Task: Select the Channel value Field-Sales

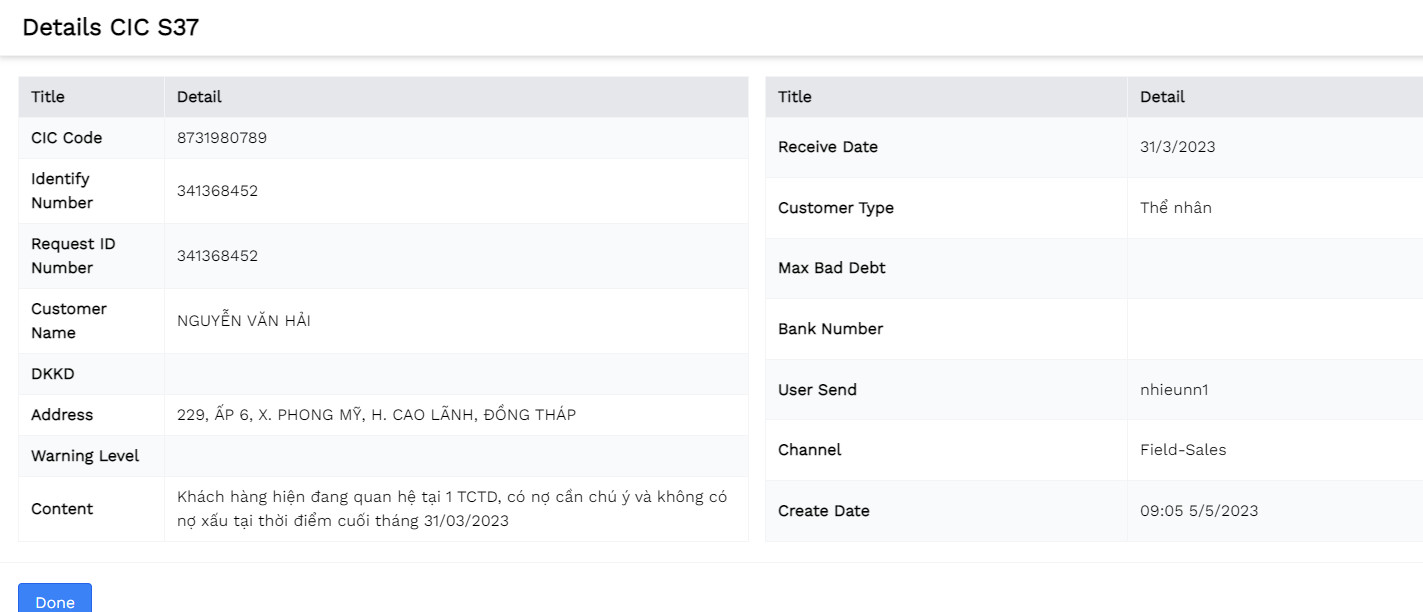Action: tap(1183, 450)
